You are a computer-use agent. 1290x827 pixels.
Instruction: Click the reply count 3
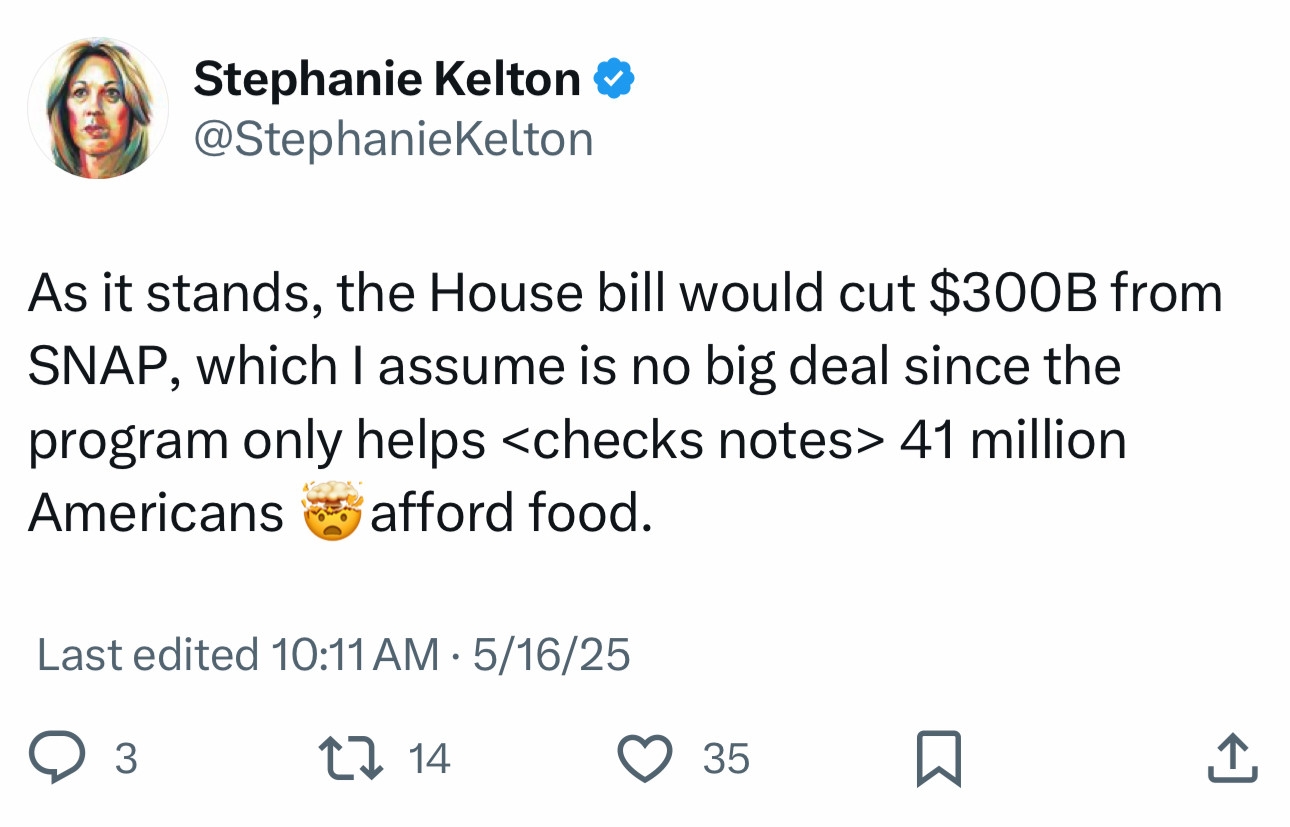125,759
